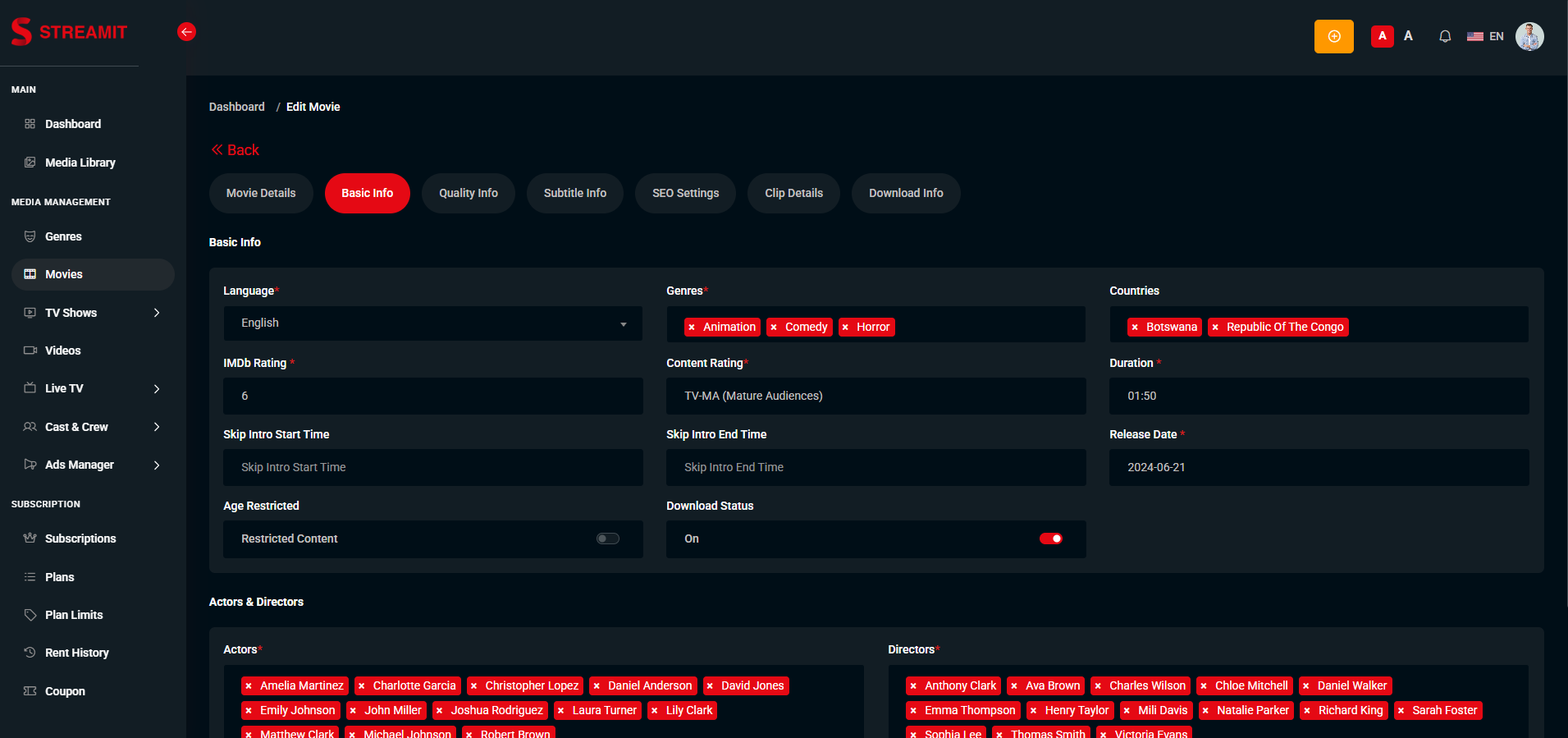1568x738 pixels.
Task: Click the orange plus button in header
Action: (1333, 36)
